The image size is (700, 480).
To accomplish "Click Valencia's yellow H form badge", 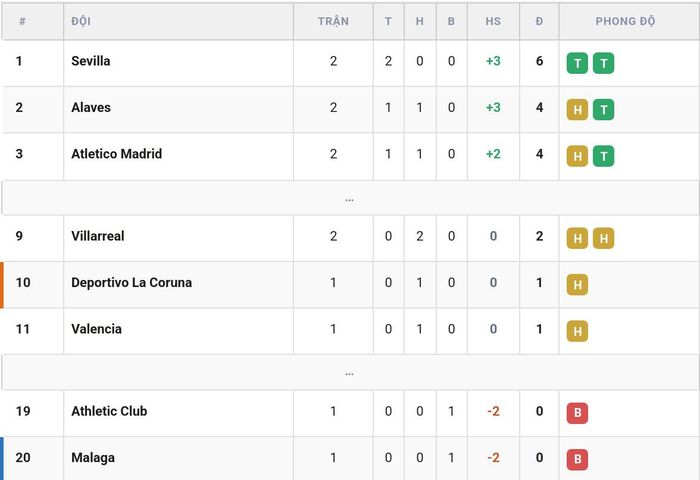I will (x=577, y=331).
